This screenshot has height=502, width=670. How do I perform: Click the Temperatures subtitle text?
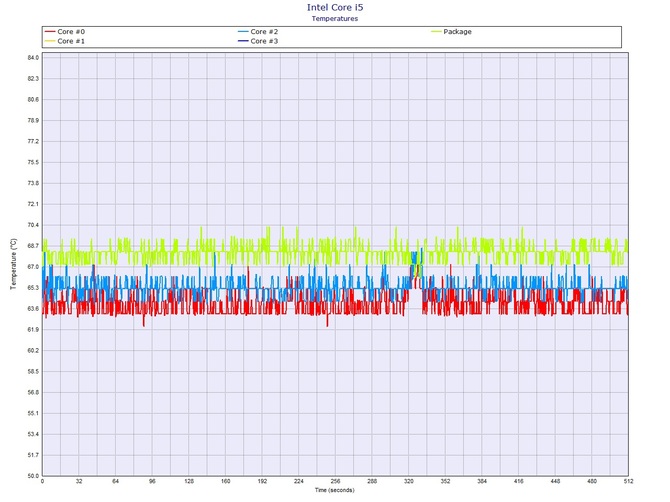coord(335,18)
